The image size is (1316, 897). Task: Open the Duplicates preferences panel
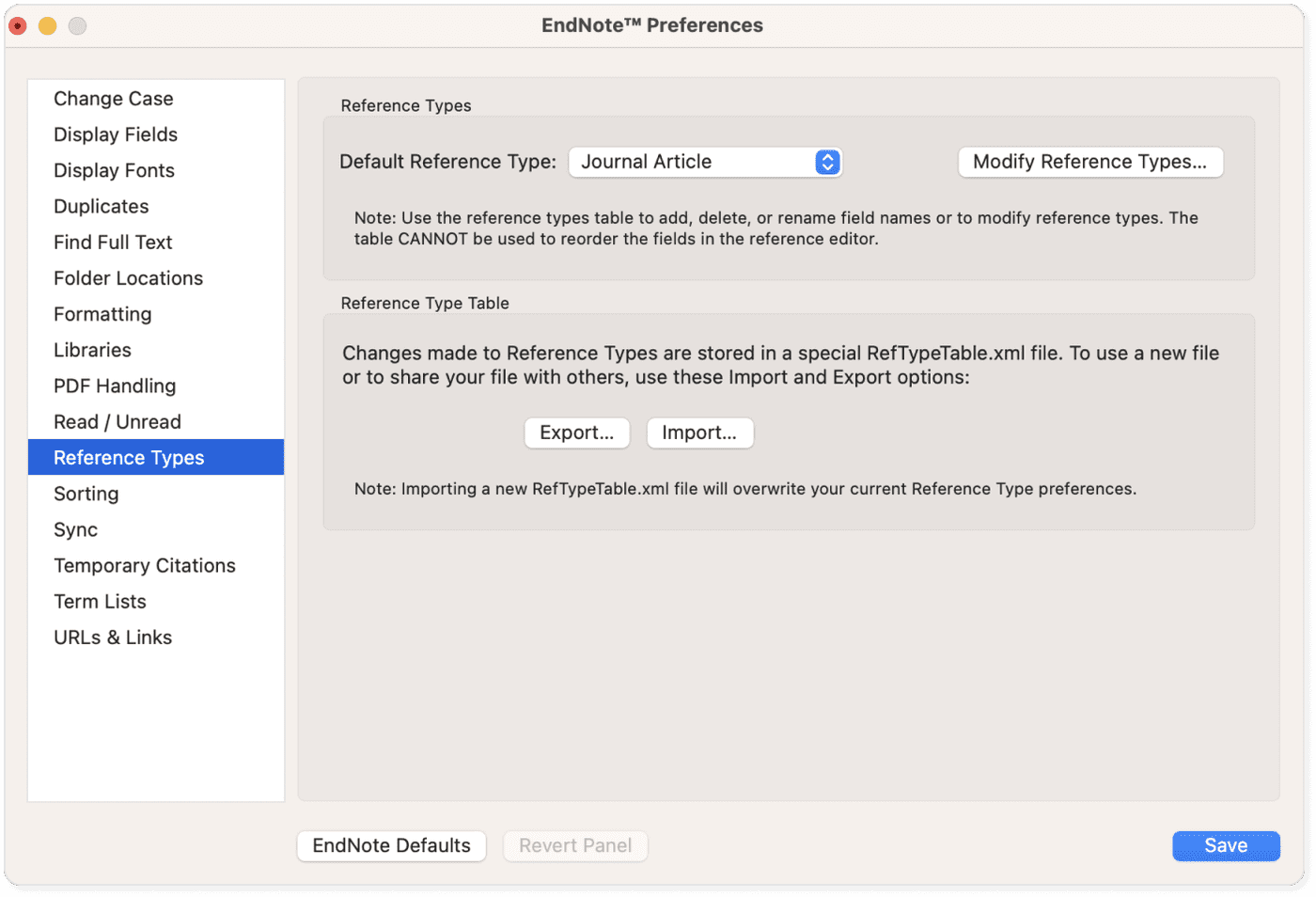(101, 206)
